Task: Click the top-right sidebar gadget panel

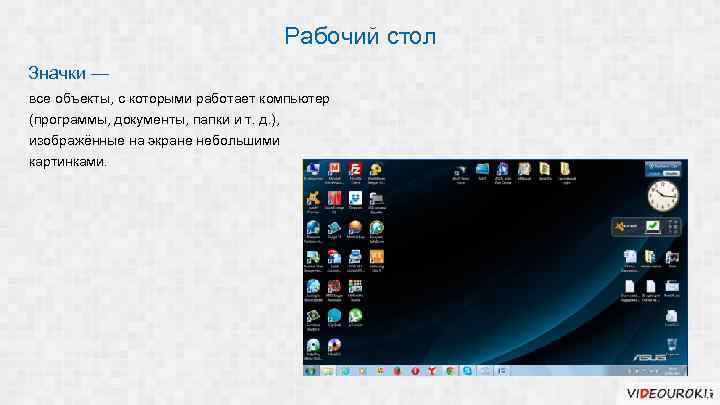Action: (x=663, y=169)
